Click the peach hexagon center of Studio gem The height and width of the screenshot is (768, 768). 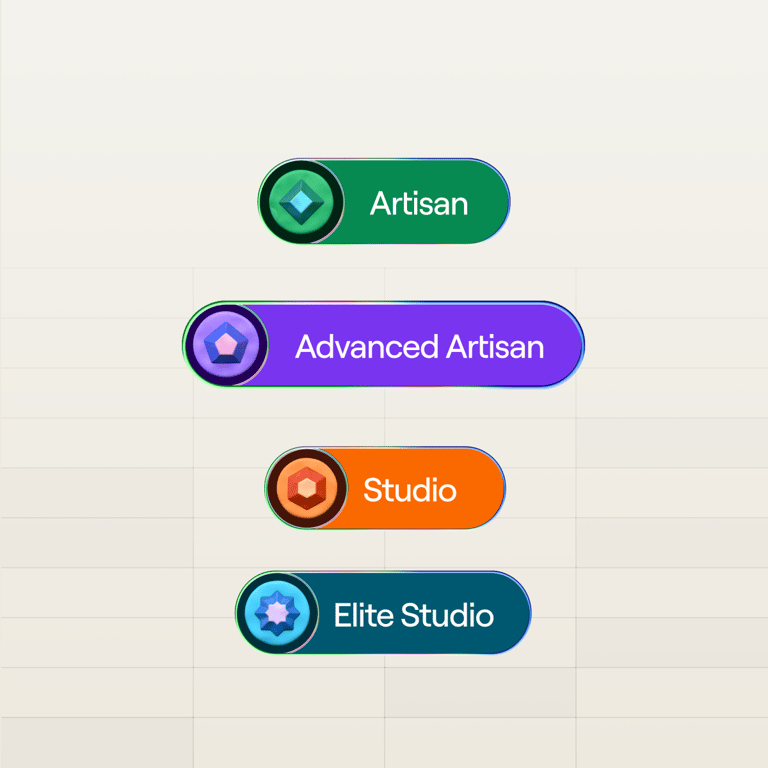point(307,488)
